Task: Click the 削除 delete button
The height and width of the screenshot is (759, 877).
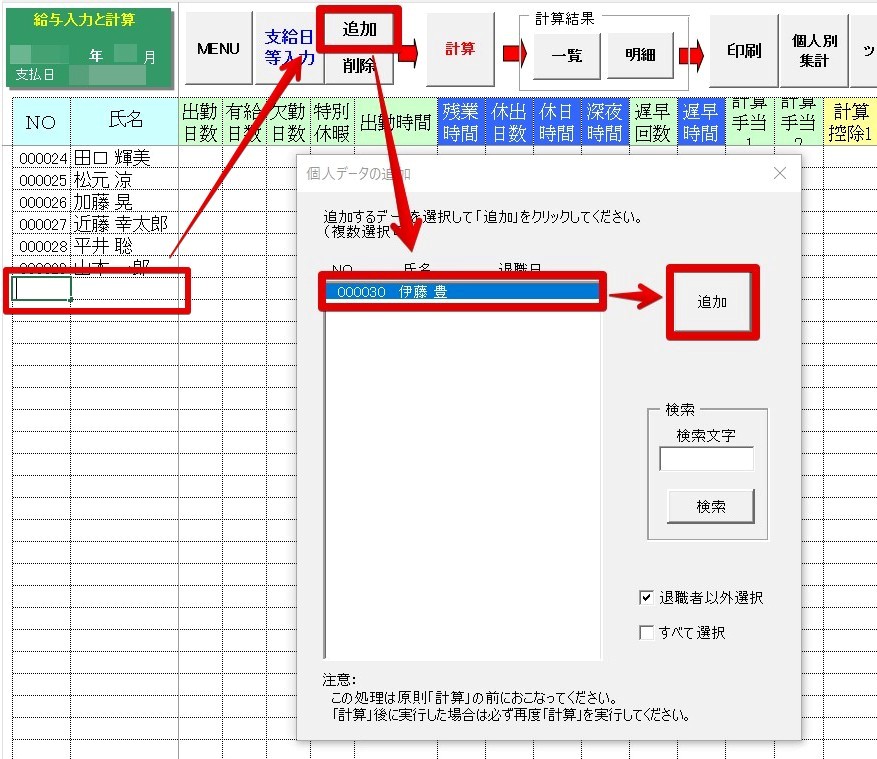Action: [359, 66]
